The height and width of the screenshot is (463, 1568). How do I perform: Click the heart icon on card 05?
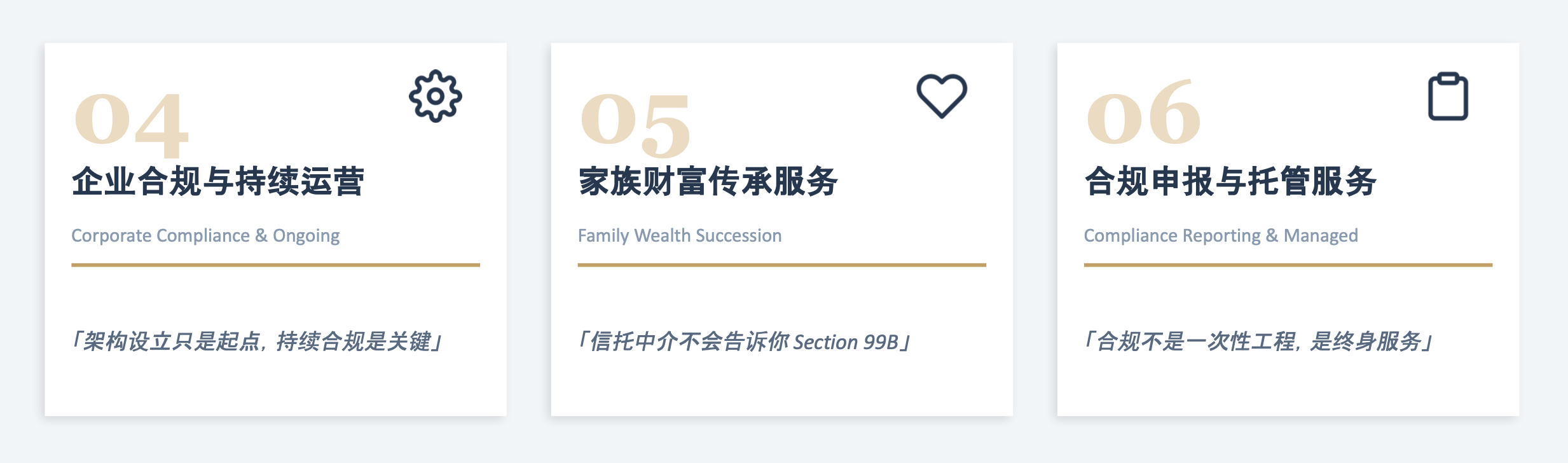point(942,96)
